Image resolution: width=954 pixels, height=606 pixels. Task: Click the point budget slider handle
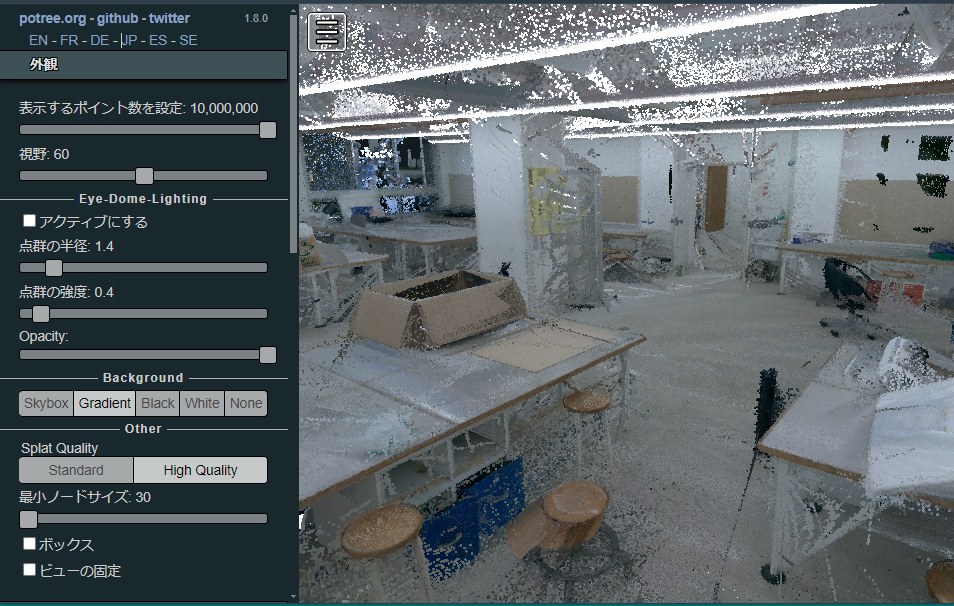(268, 130)
